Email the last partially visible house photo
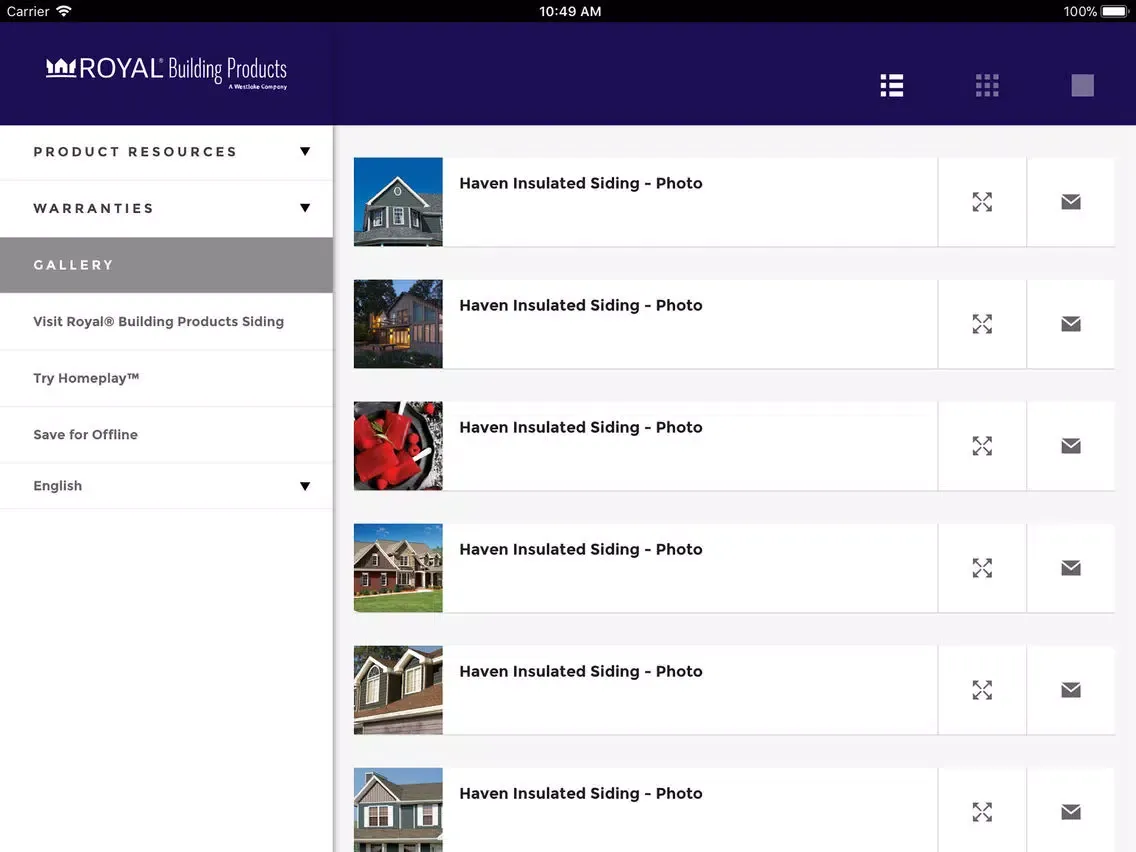This screenshot has height=852, width=1136. 1071,811
